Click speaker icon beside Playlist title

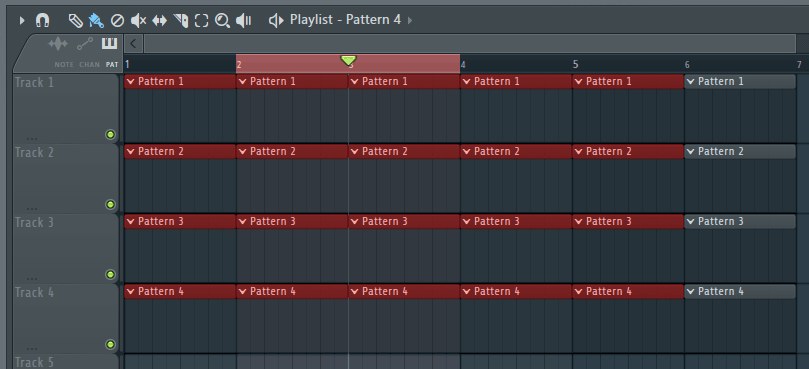[x=276, y=21]
